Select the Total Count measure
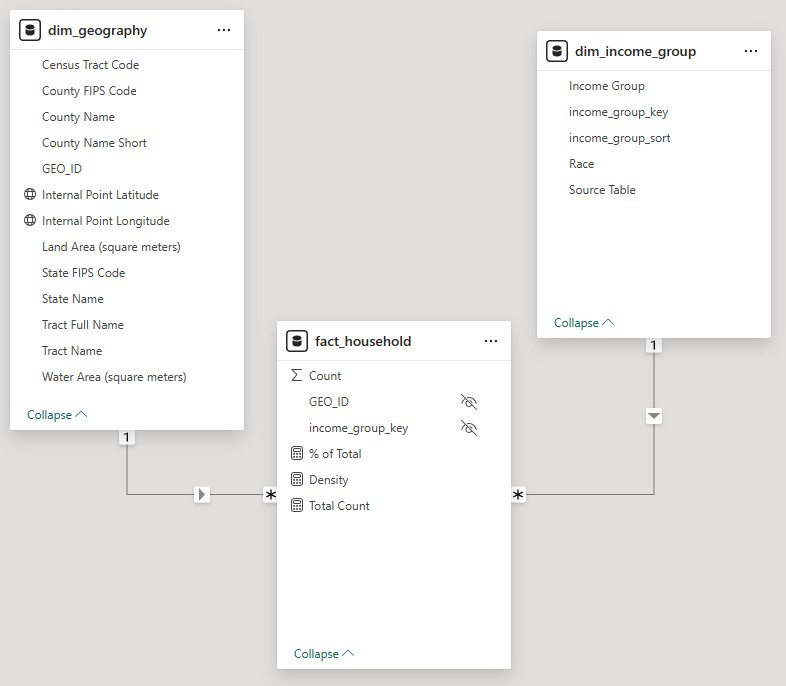Viewport: 786px width, 686px height. (339, 506)
